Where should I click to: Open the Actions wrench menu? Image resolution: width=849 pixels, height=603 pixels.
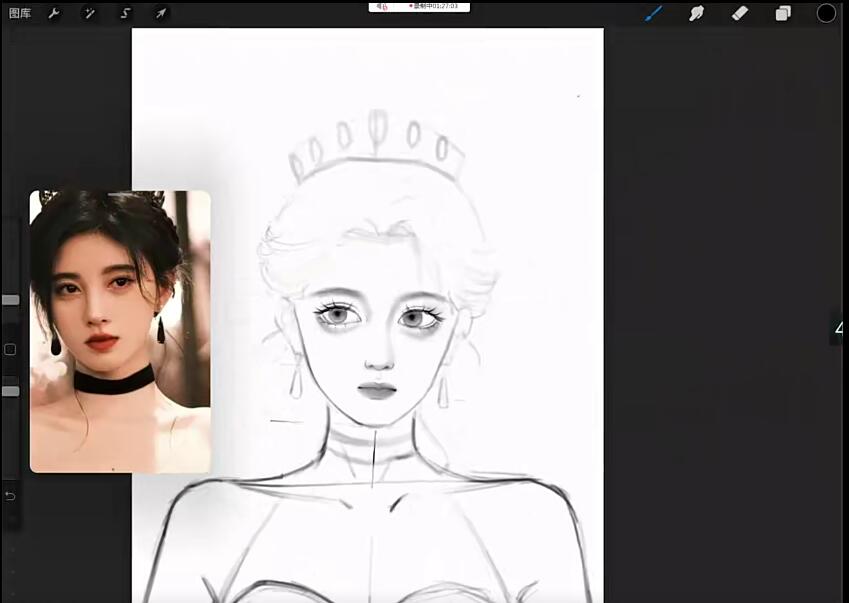(x=52, y=13)
